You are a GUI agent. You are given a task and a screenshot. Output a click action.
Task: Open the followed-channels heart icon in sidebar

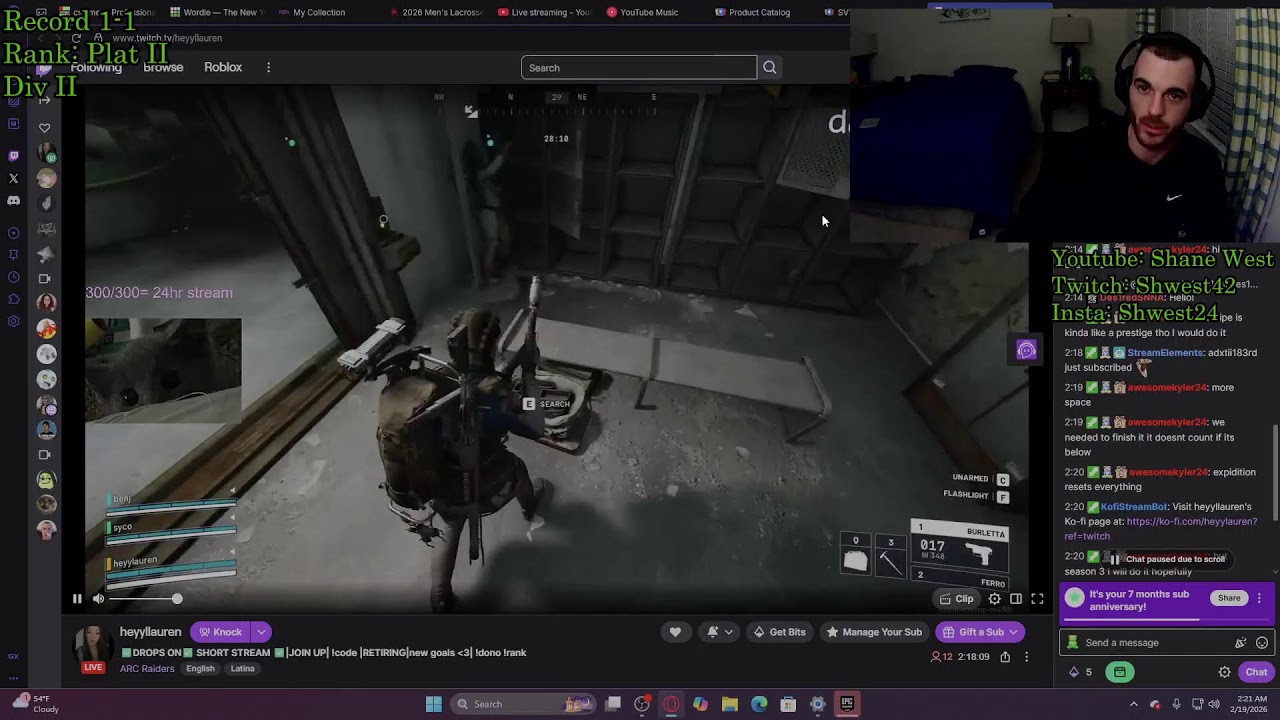pyautogui.click(x=44, y=128)
